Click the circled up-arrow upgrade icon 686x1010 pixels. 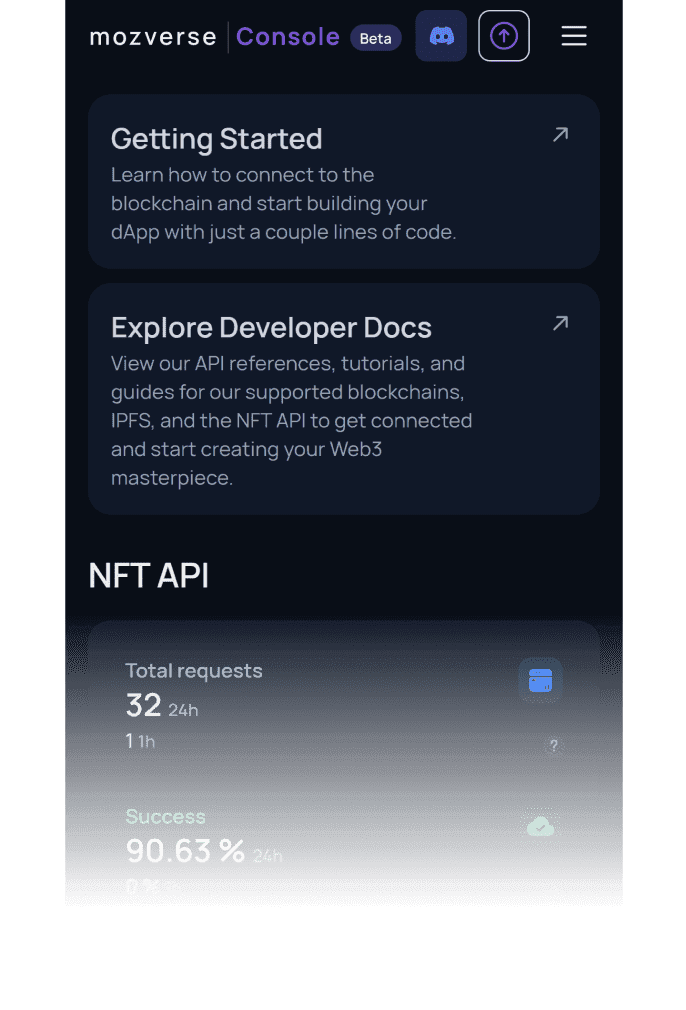pos(504,36)
